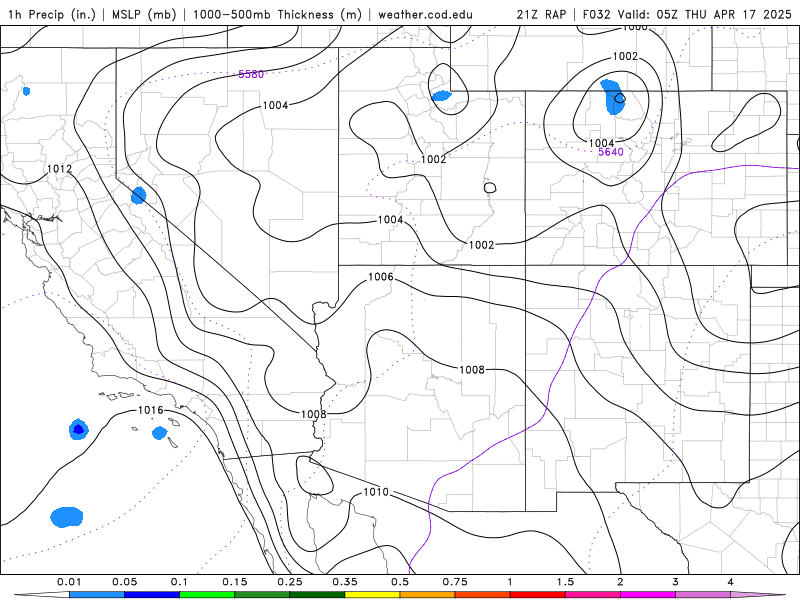Click the '1000-500mb Thickness (m)' header label
The height and width of the screenshot is (600, 800).
click(277, 14)
